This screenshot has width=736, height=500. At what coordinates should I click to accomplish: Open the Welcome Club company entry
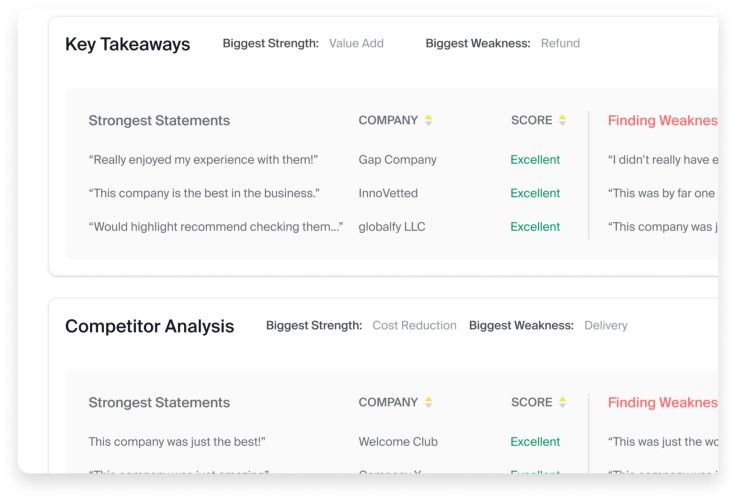tap(398, 442)
